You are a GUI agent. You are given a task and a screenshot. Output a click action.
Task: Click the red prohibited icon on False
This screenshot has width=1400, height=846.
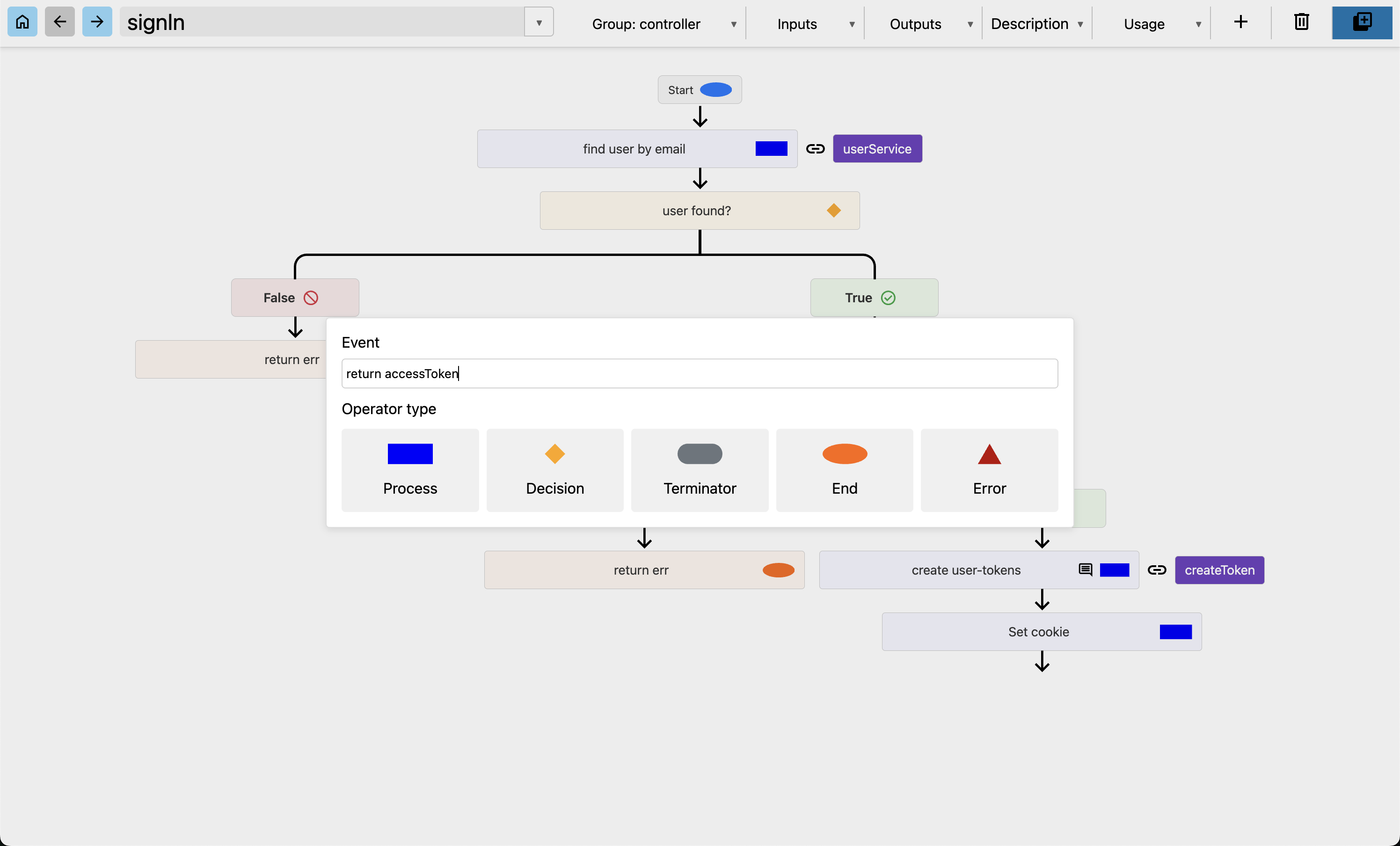point(311,298)
